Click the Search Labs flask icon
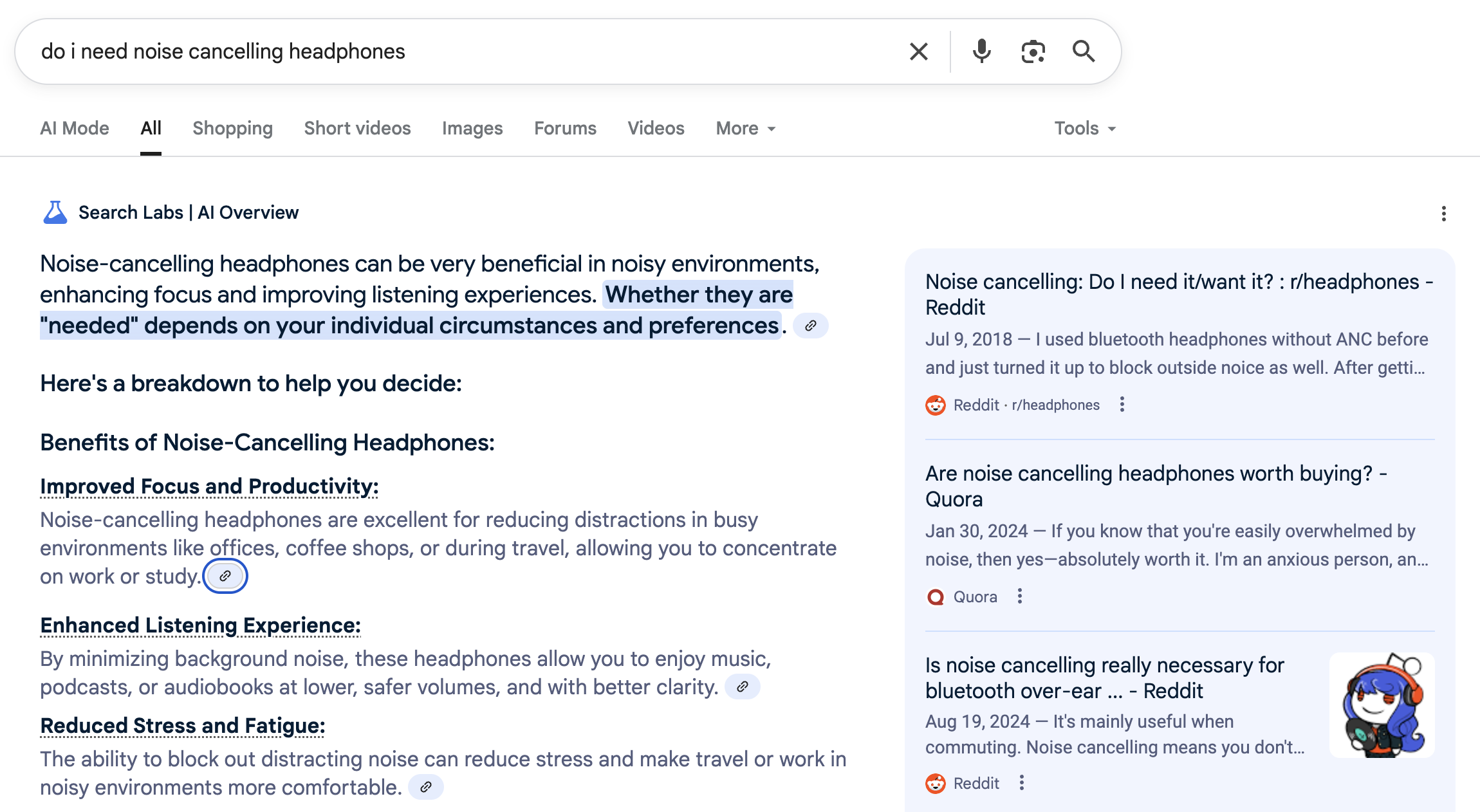Viewport: 1480px width, 812px height. (55, 212)
